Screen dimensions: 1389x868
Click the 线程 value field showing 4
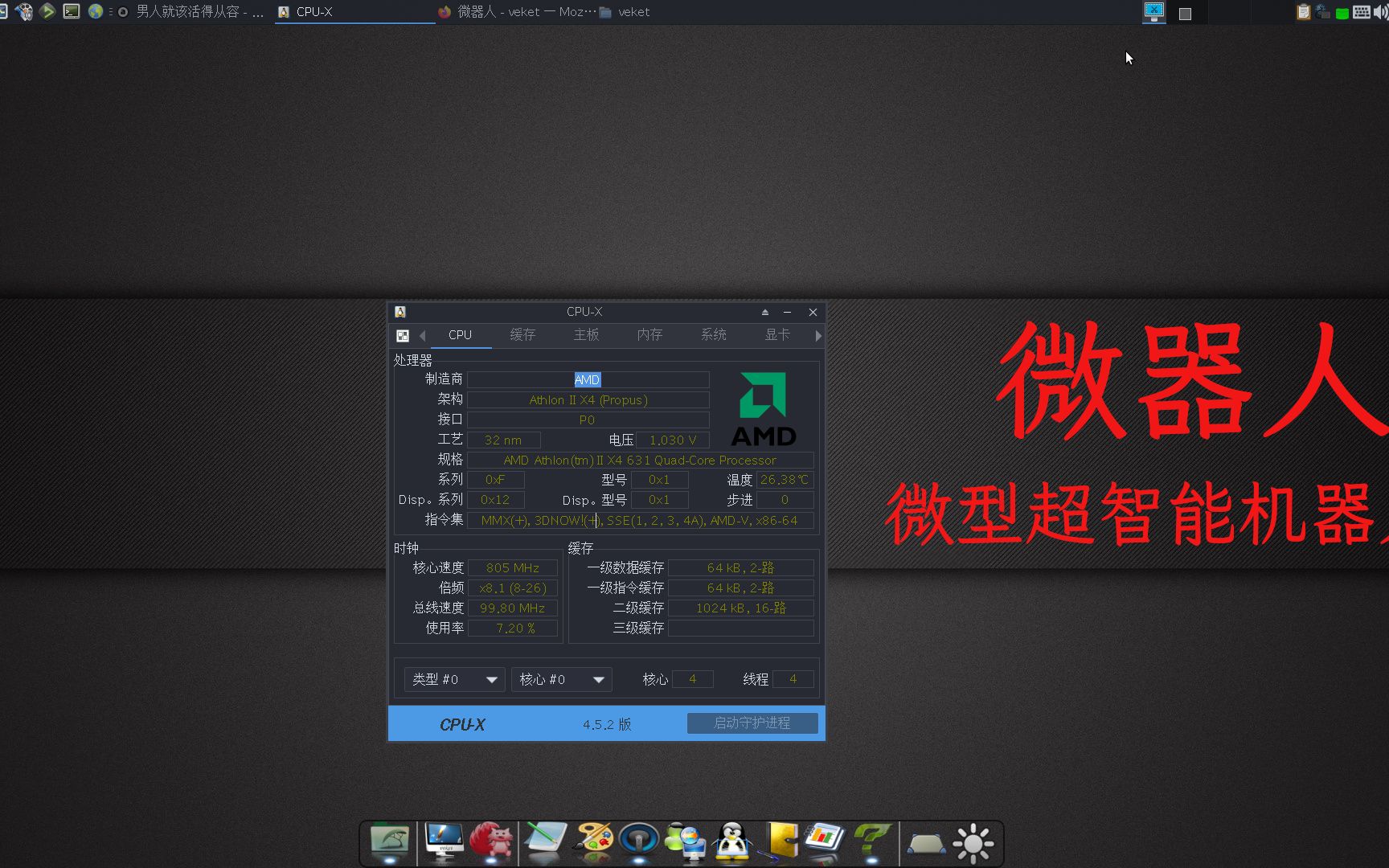pos(793,678)
